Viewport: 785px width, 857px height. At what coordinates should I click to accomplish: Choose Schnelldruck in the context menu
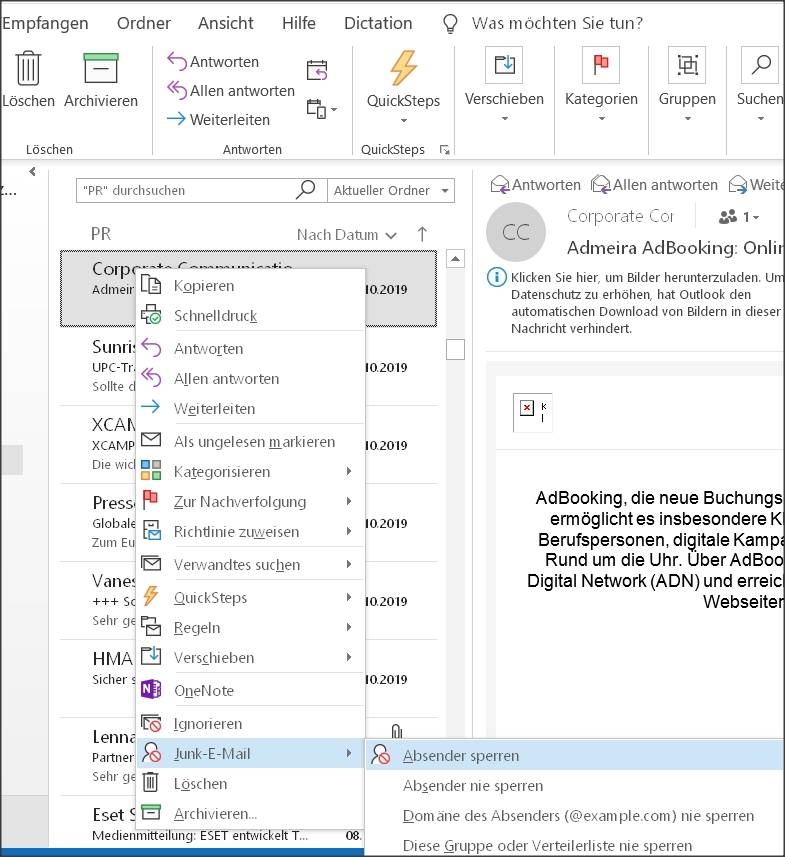pyautogui.click(x=250, y=316)
